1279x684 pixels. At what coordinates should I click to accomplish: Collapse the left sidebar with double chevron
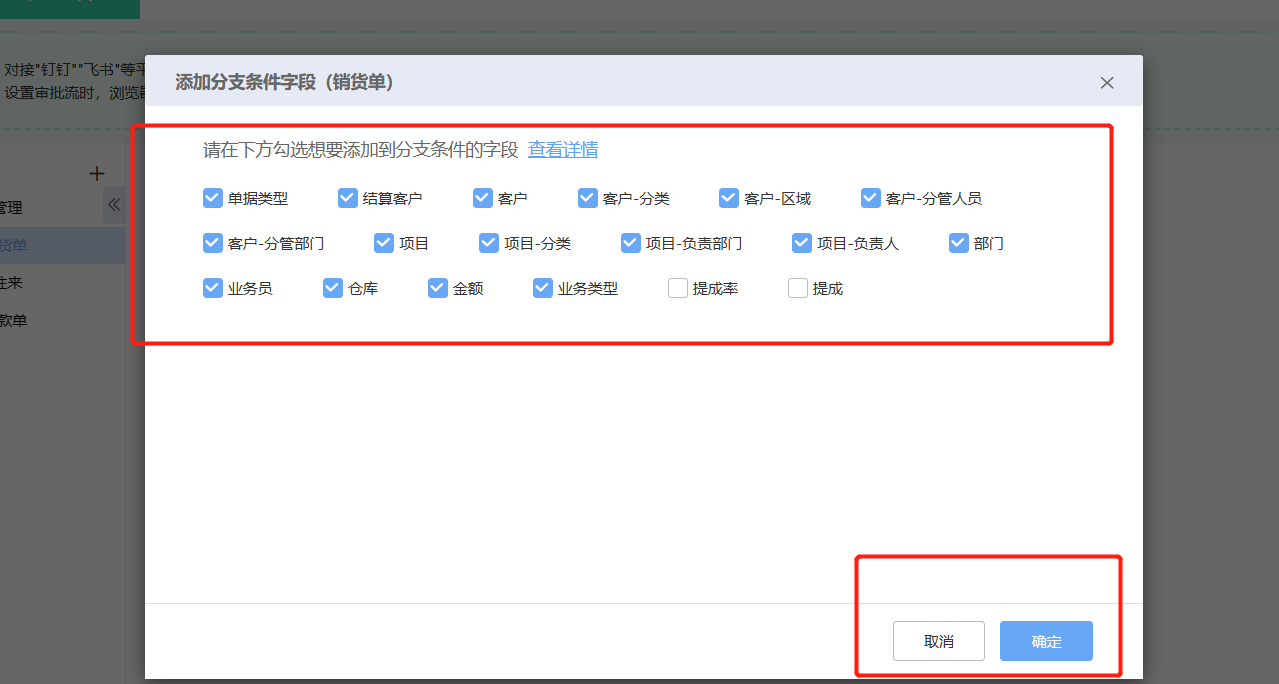click(x=114, y=205)
